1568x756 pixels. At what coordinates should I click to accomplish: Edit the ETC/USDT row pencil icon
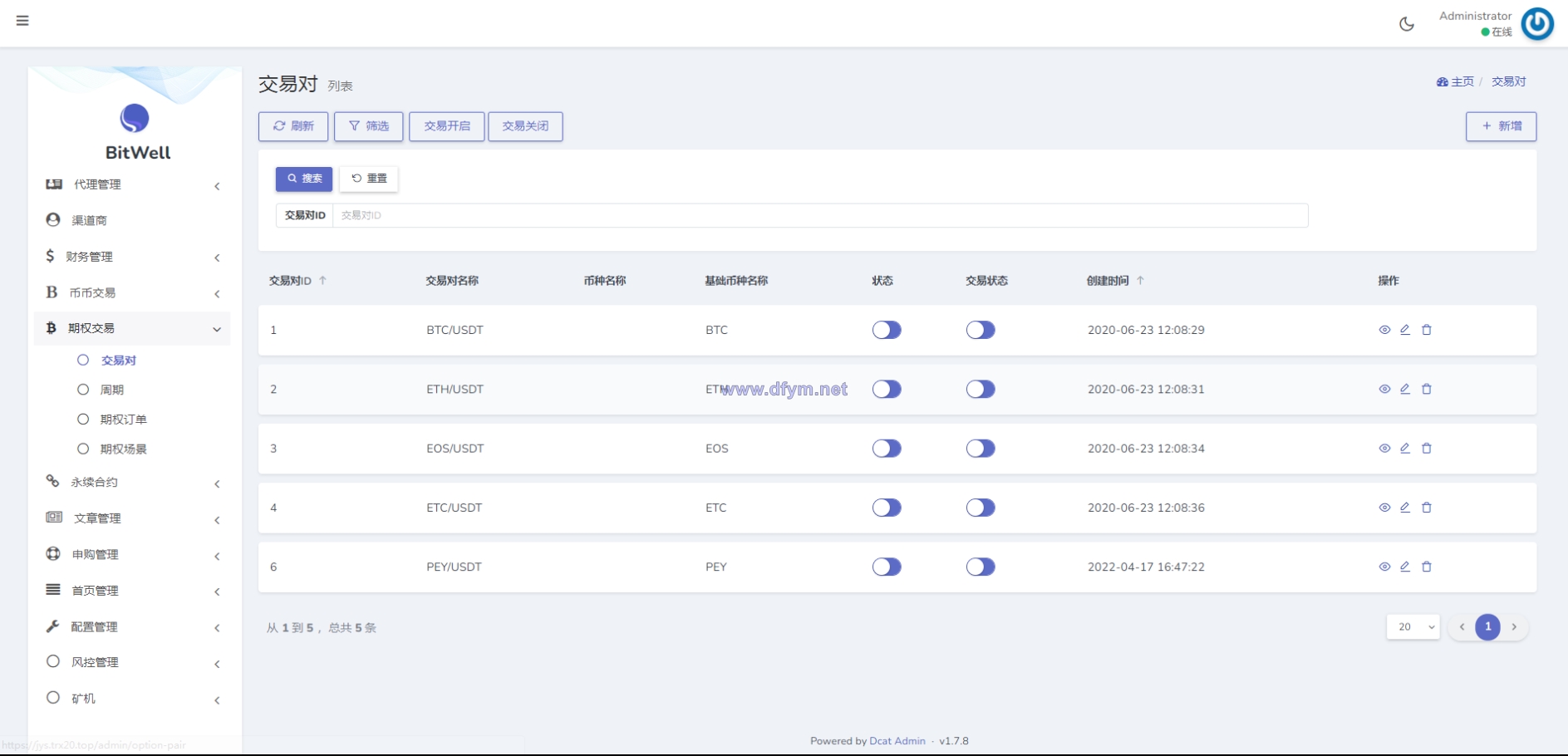(x=1405, y=508)
